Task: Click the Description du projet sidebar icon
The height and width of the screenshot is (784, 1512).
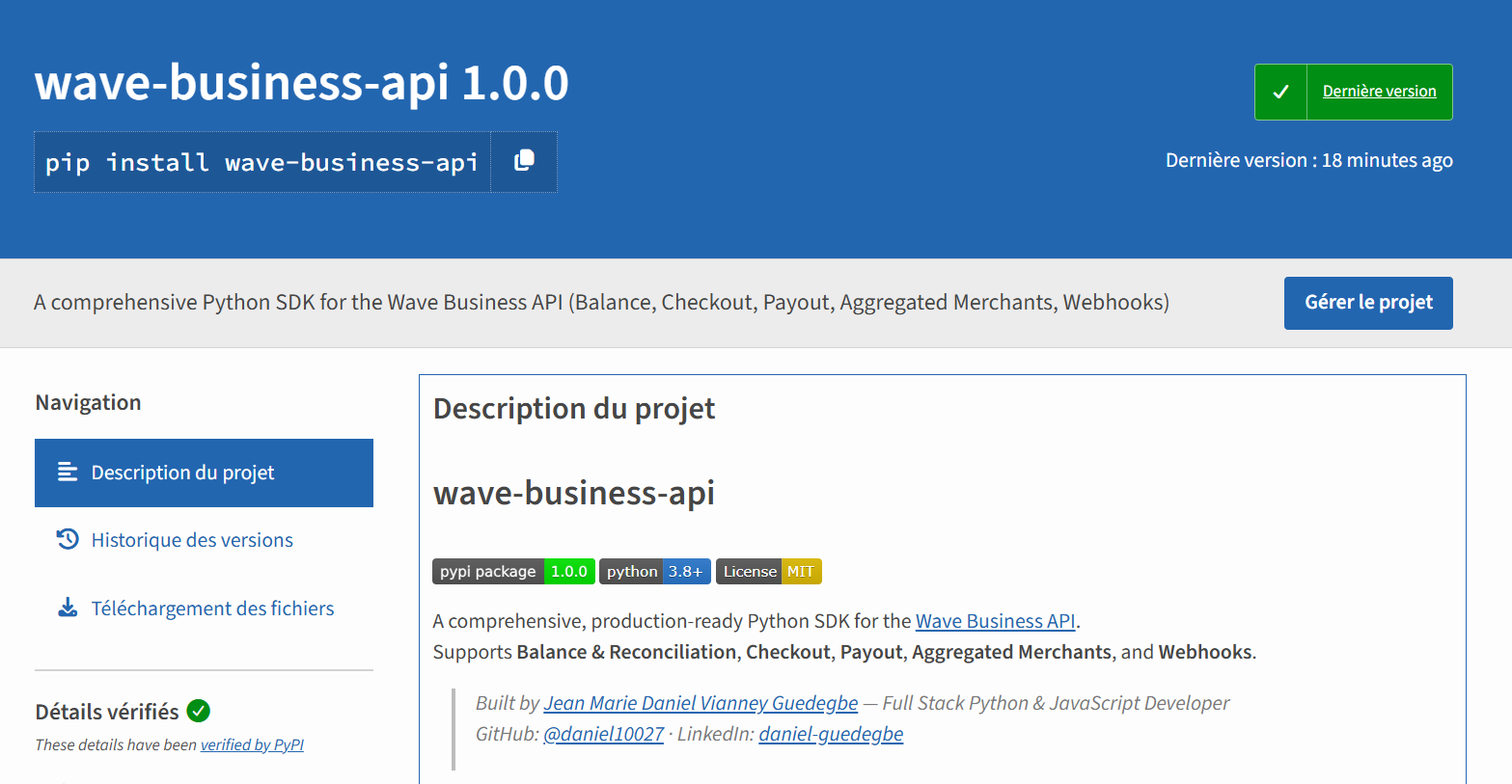Action: click(x=66, y=473)
